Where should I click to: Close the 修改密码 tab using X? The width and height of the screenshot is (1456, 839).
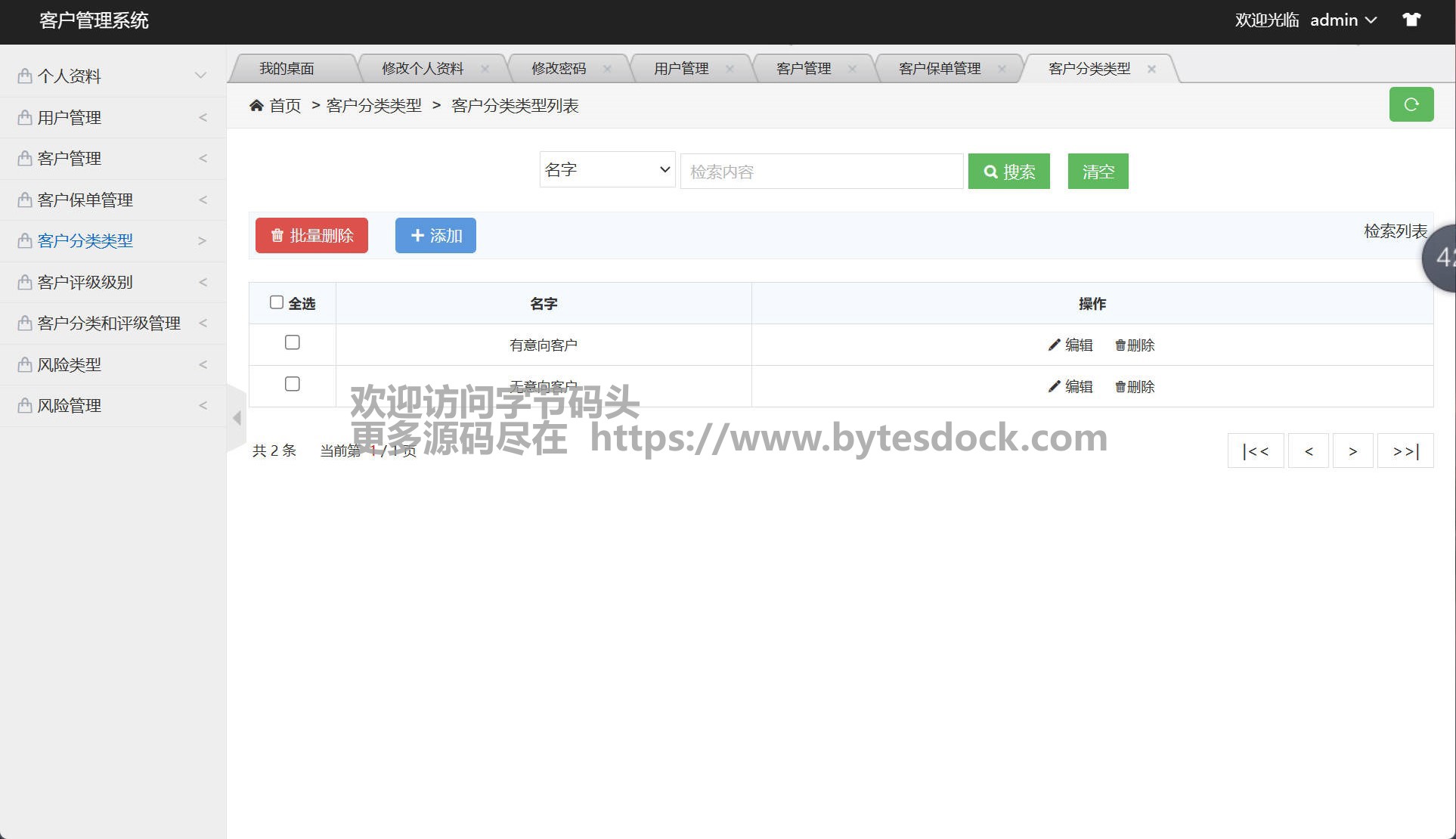click(607, 69)
